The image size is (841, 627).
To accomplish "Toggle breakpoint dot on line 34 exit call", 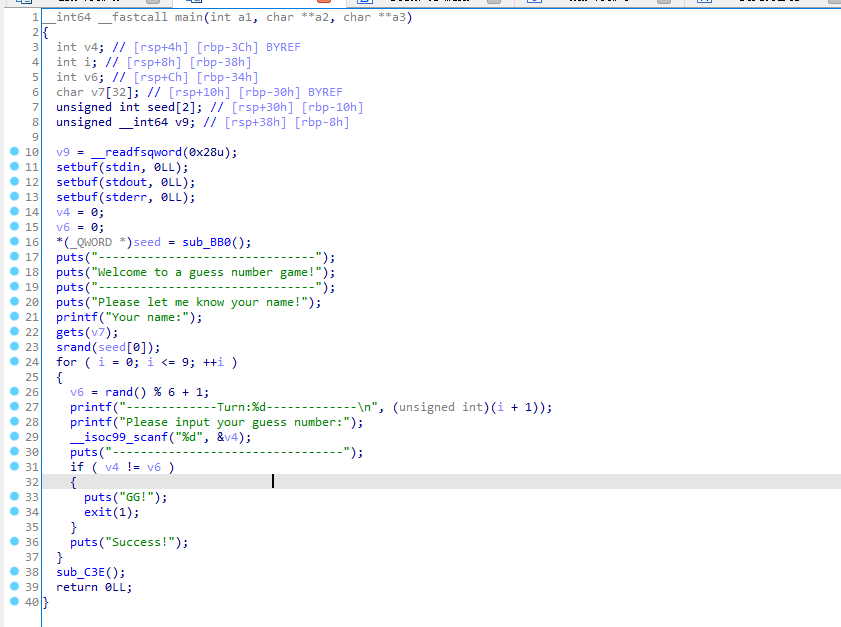I will tap(14, 512).
